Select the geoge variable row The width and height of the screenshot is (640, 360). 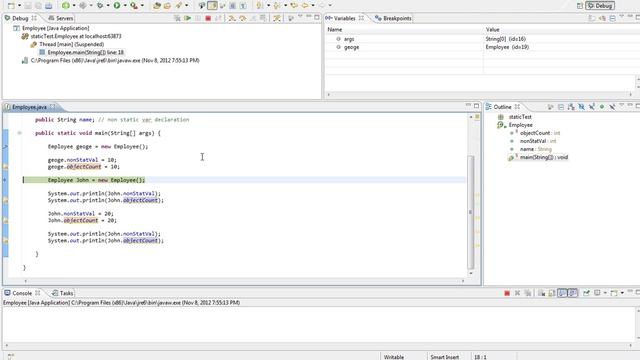(x=482, y=47)
